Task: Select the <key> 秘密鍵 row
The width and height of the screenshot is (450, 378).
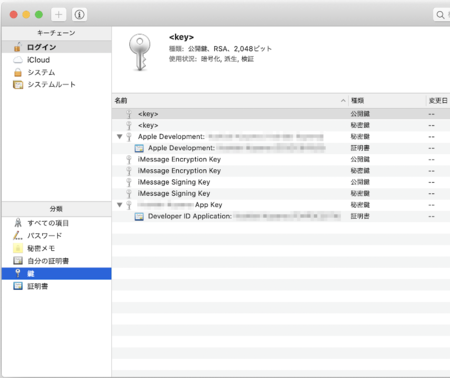Action: [x=281, y=125]
